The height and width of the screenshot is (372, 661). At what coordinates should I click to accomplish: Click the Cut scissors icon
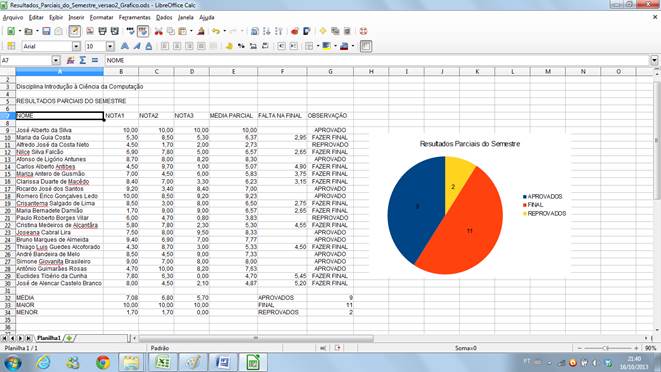click(x=159, y=31)
